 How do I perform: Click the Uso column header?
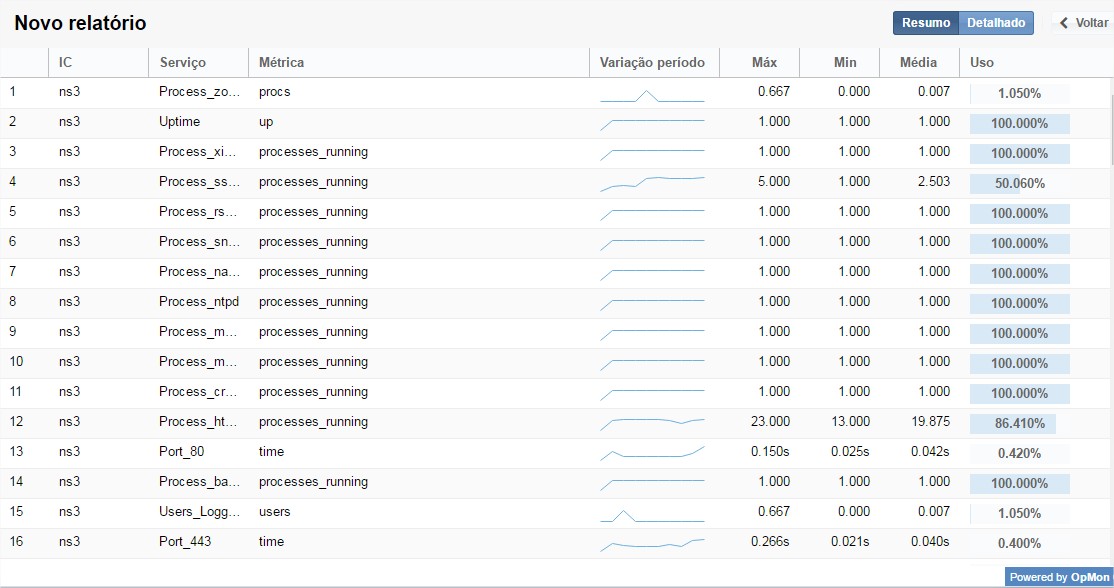click(x=982, y=62)
